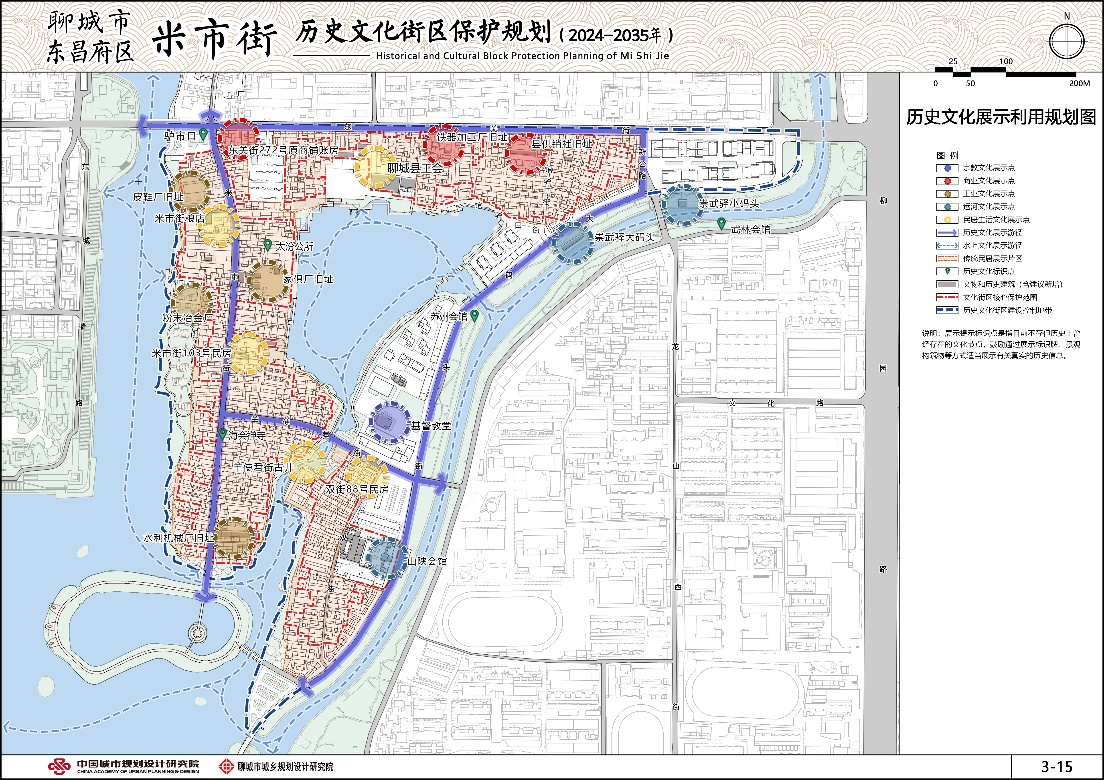This screenshot has width=1104, height=780.
Task: Select the 文化街区核心保护范围 legend line
Action: (948, 297)
